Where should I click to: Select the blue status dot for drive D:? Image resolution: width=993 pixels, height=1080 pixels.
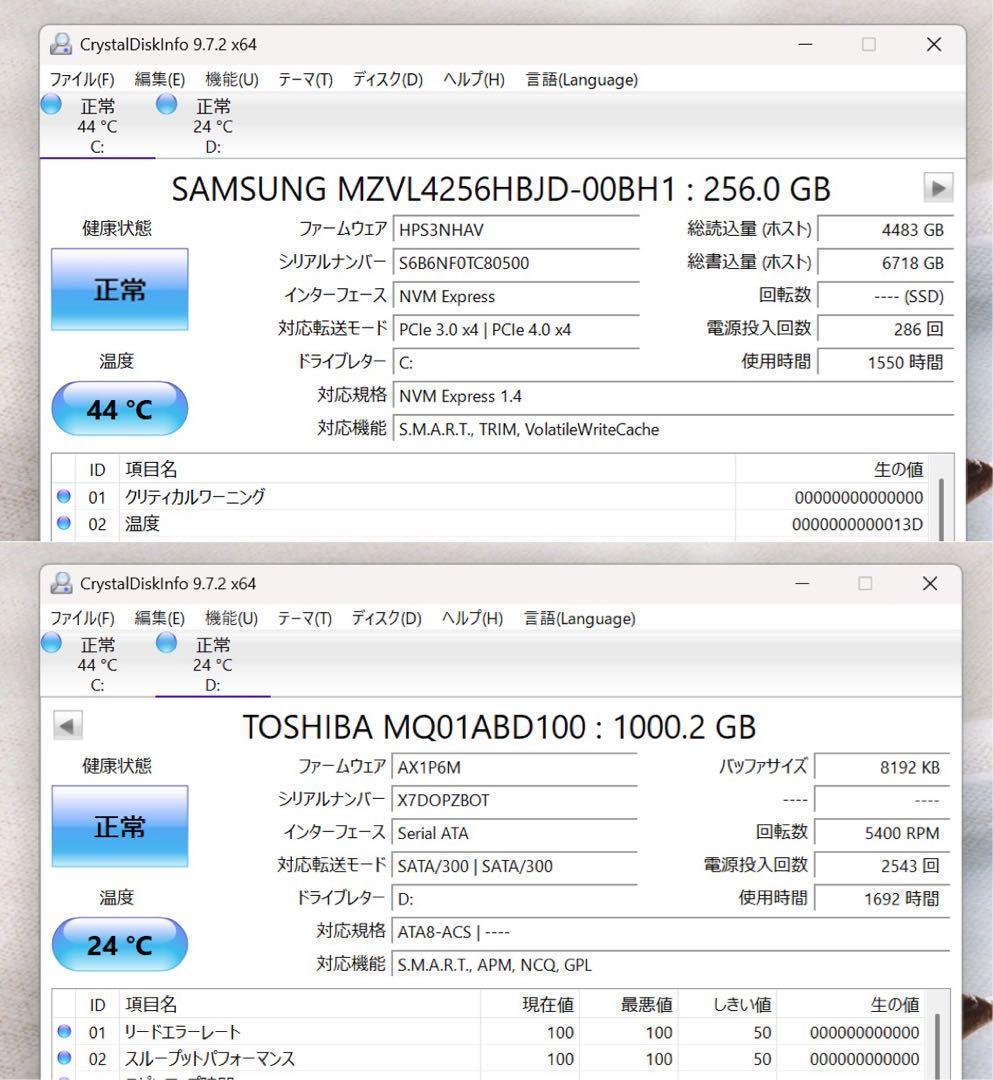(166, 104)
